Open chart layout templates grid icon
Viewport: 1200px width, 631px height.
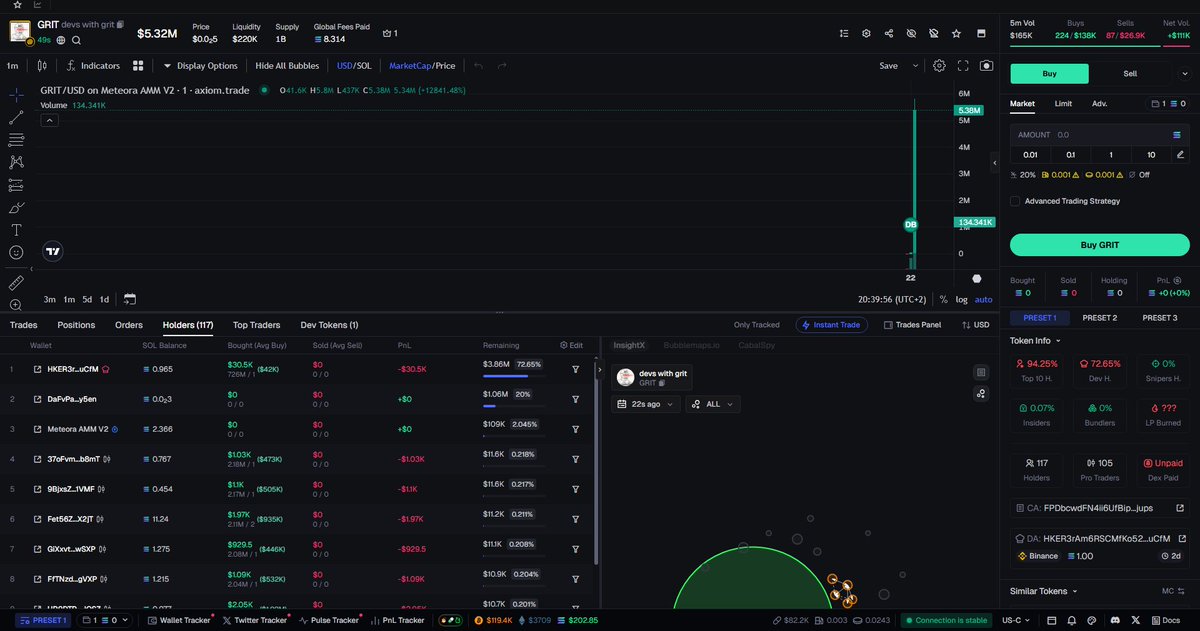pos(139,66)
